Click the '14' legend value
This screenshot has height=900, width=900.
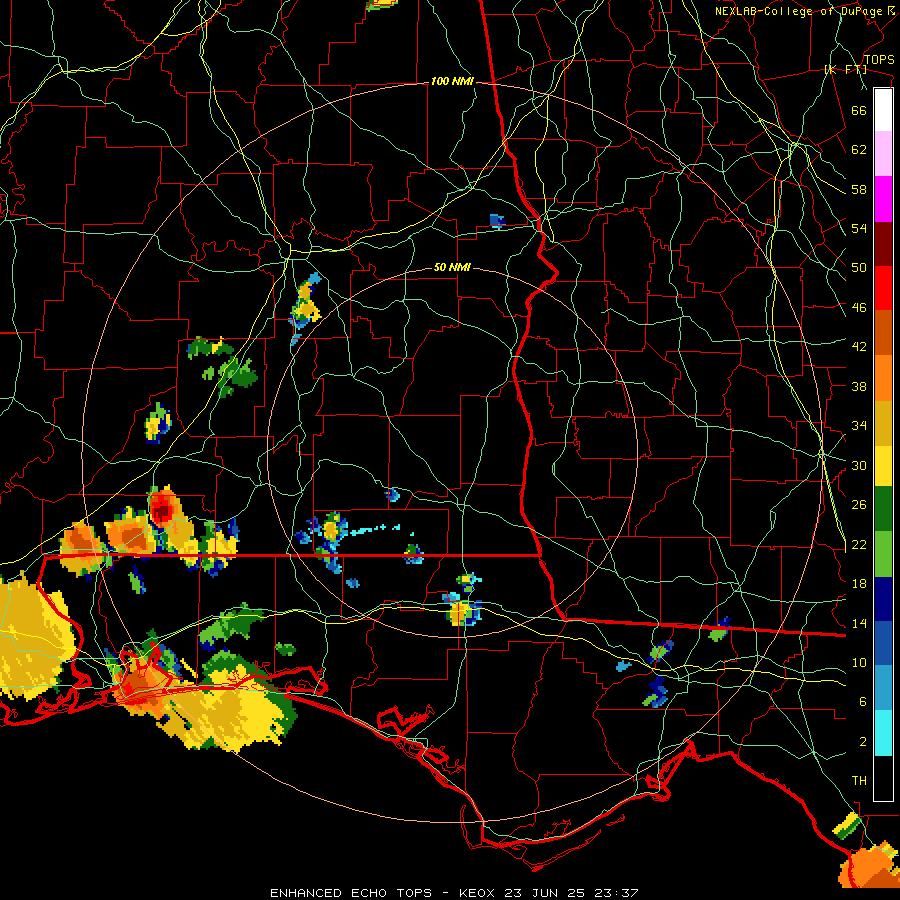859,623
